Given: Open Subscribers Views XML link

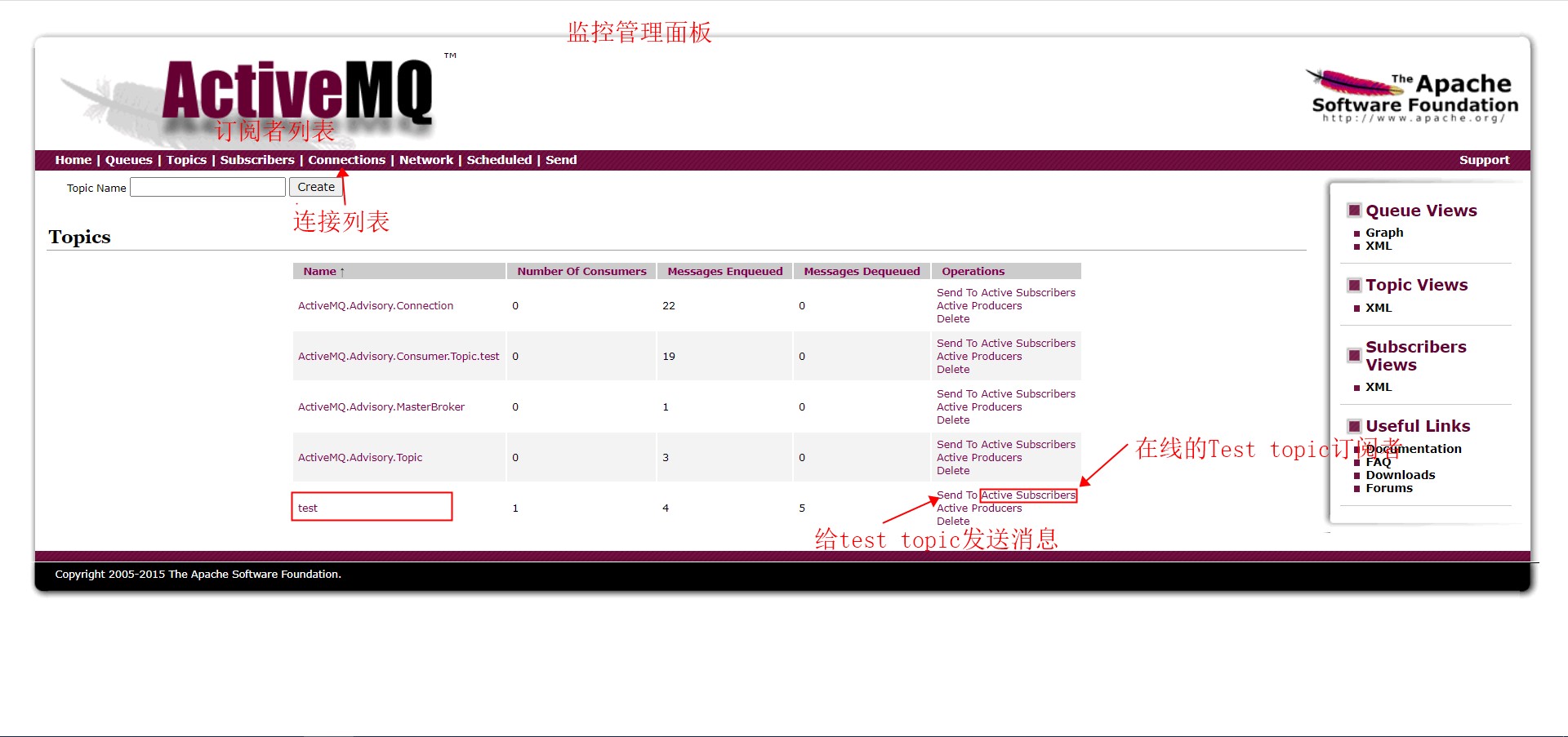Looking at the screenshot, I should (1379, 387).
